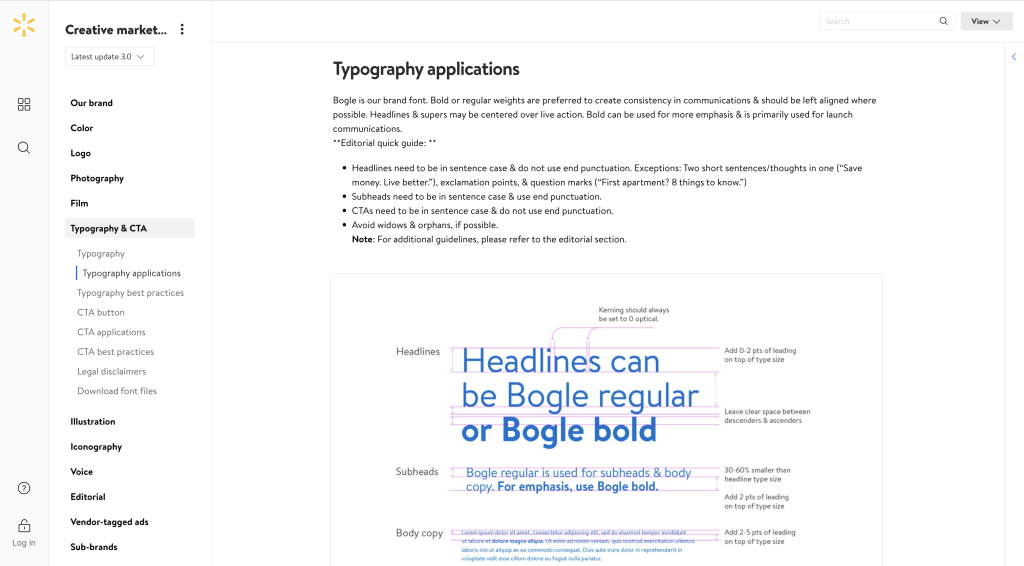Open the Color section
1024x566 pixels.
[x=82, y=128]
